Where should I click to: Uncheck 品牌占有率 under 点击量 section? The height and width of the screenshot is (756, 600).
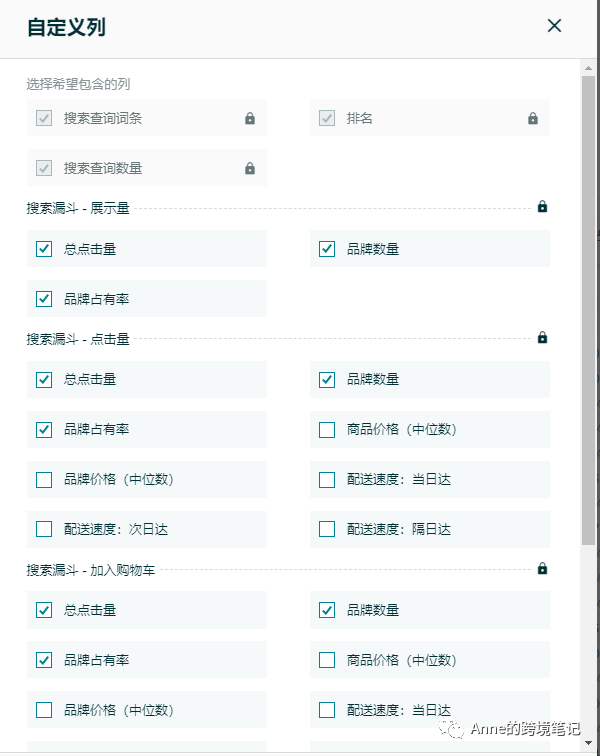pos(44,430)
